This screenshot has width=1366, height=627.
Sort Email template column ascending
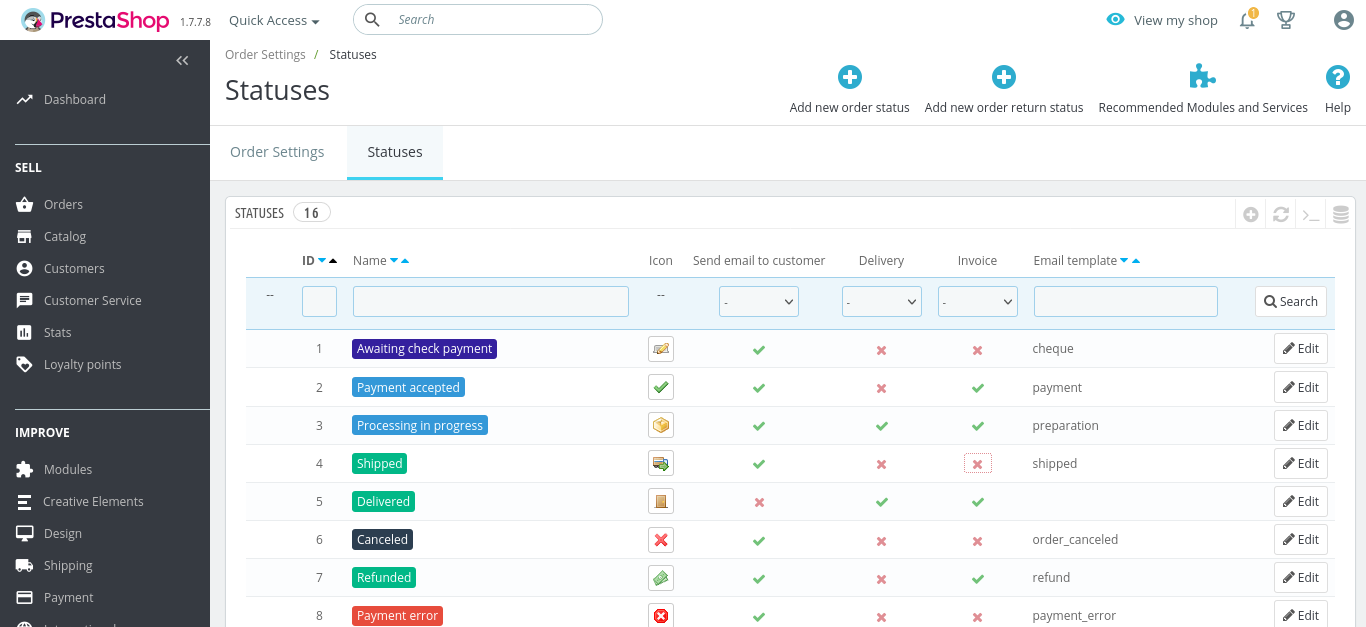pyautogui.click(x=1136, y=261)
